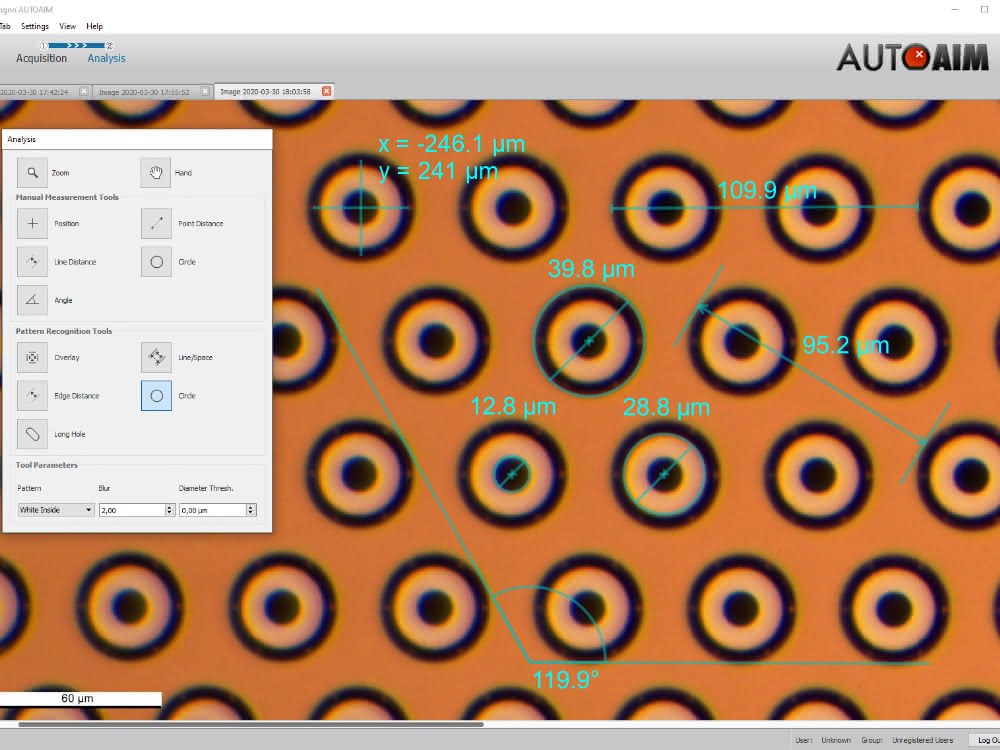The image size is (1000, 750).
Task: Click the Pattern Recognition Tools heading
Action: pos(64,331)
